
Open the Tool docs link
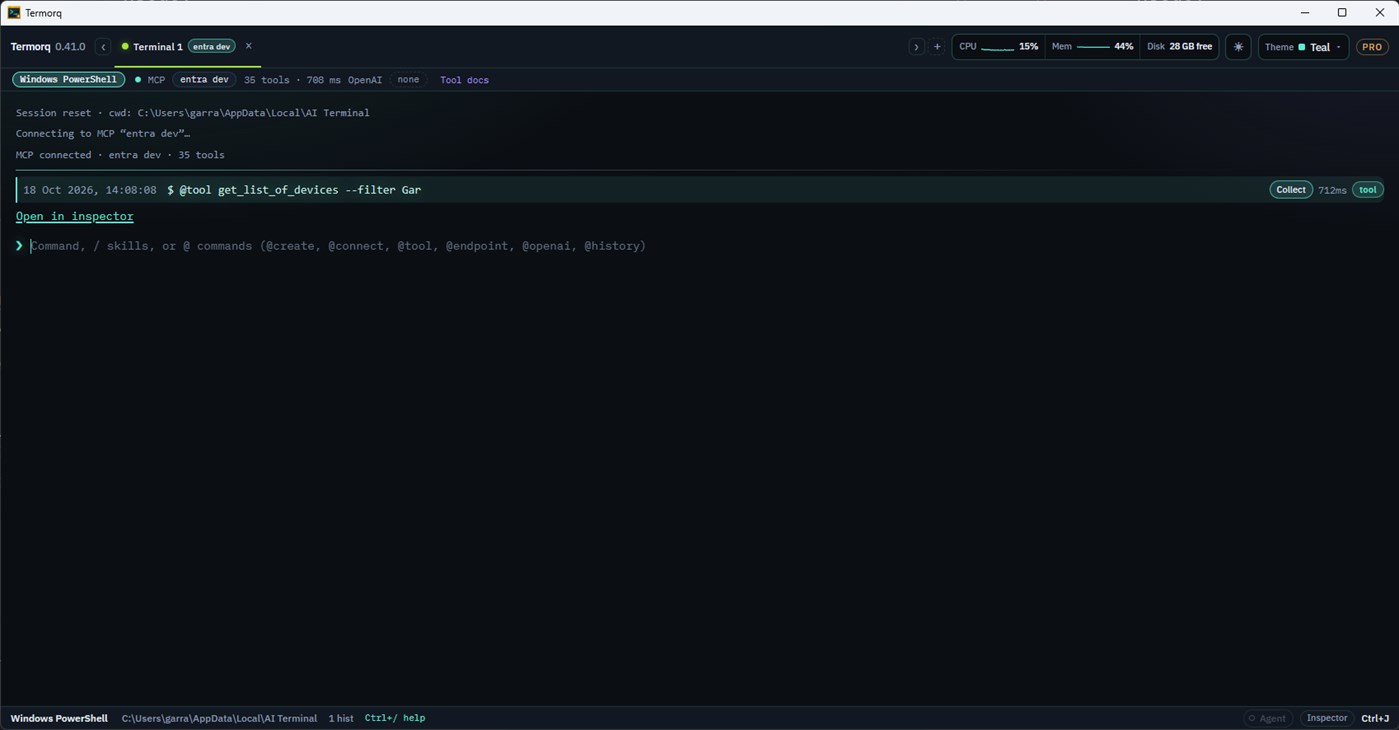tap(464, 80)
